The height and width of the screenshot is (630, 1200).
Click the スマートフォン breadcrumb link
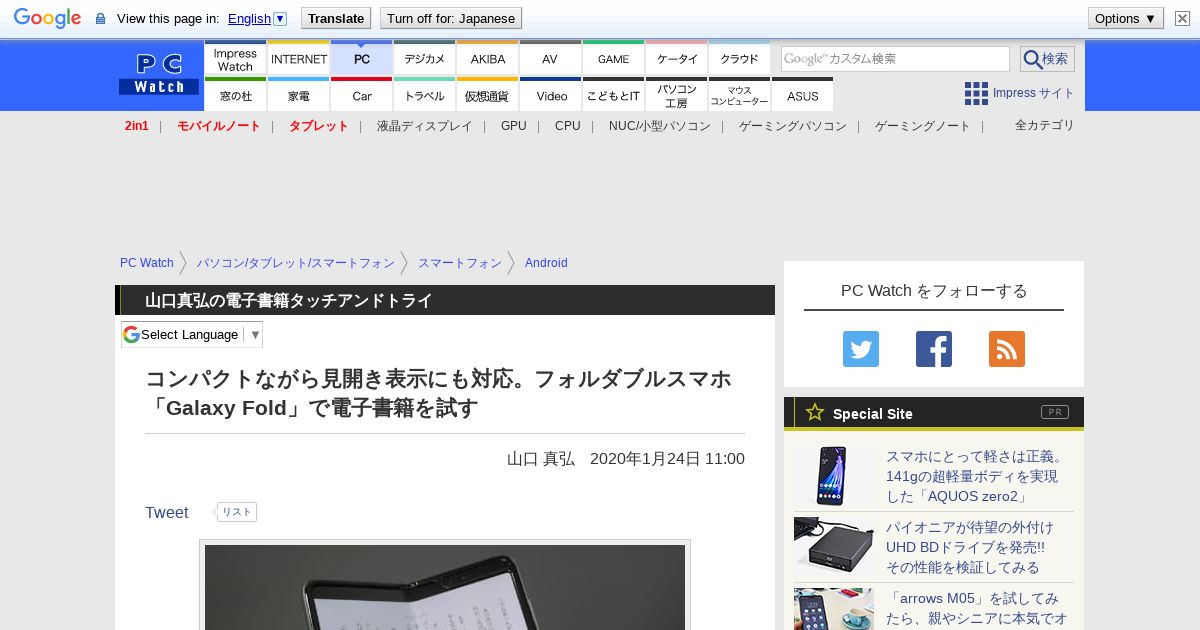(460, 263)
